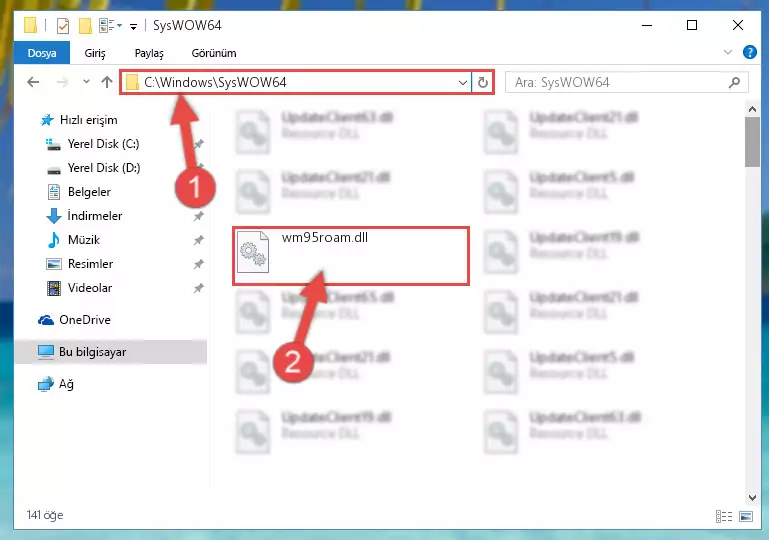The height and width of the screenshot is (540, 769).
Task: Open the Videolar folder
Action: tap(90, 288)
